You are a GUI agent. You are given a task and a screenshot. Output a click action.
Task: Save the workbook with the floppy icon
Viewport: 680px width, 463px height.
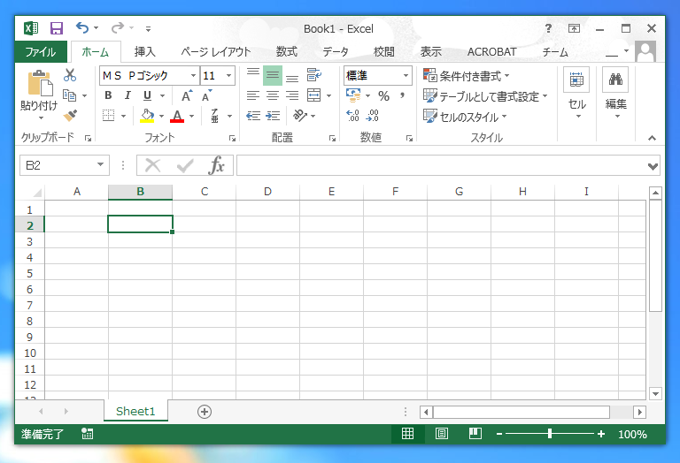coord(56,29)
